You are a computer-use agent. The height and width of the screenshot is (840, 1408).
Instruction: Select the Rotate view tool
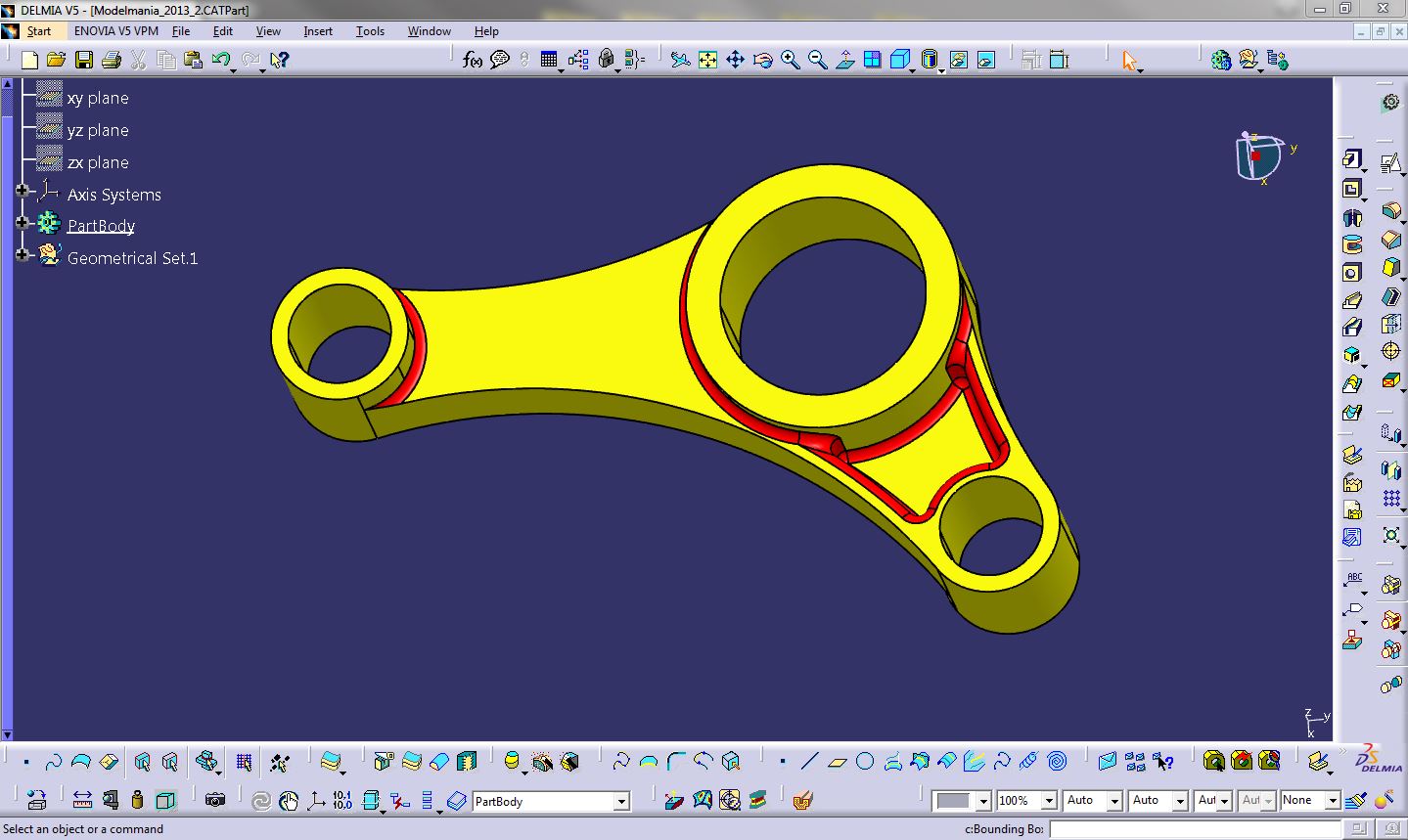762,60
